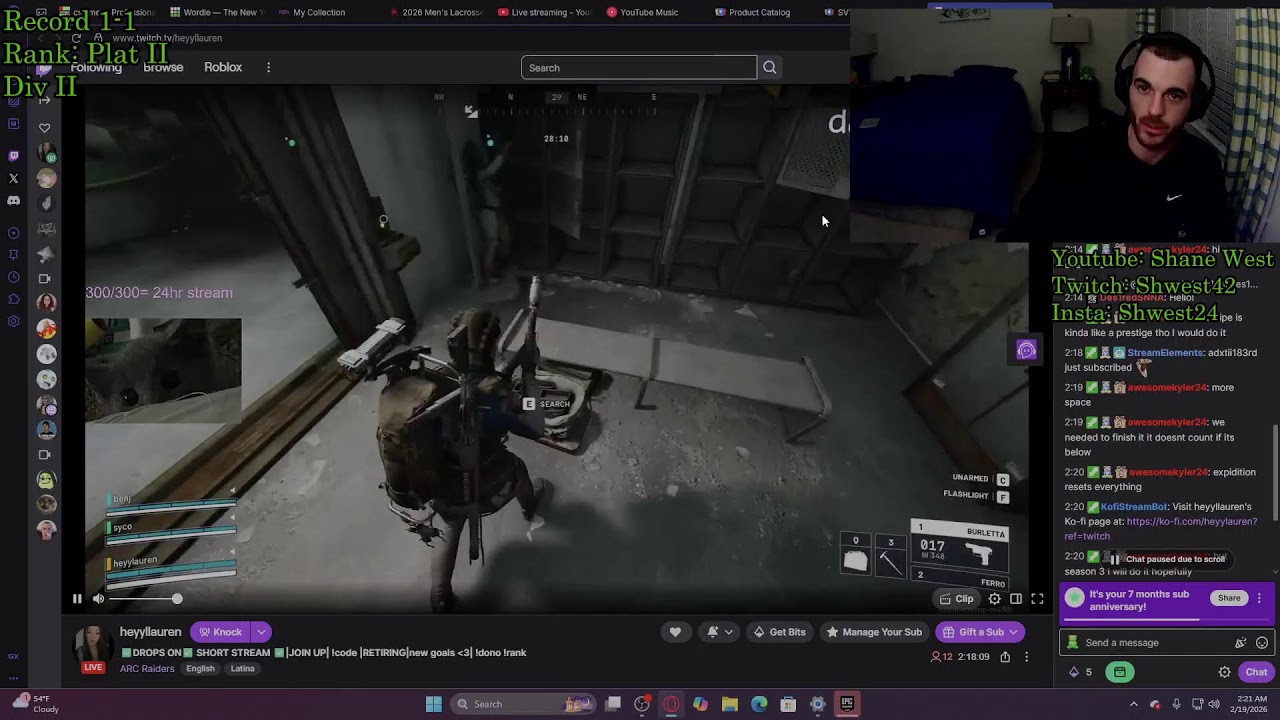1280x720 pixels.
Task: Reload the page with the refresh button
Action: 76,38
